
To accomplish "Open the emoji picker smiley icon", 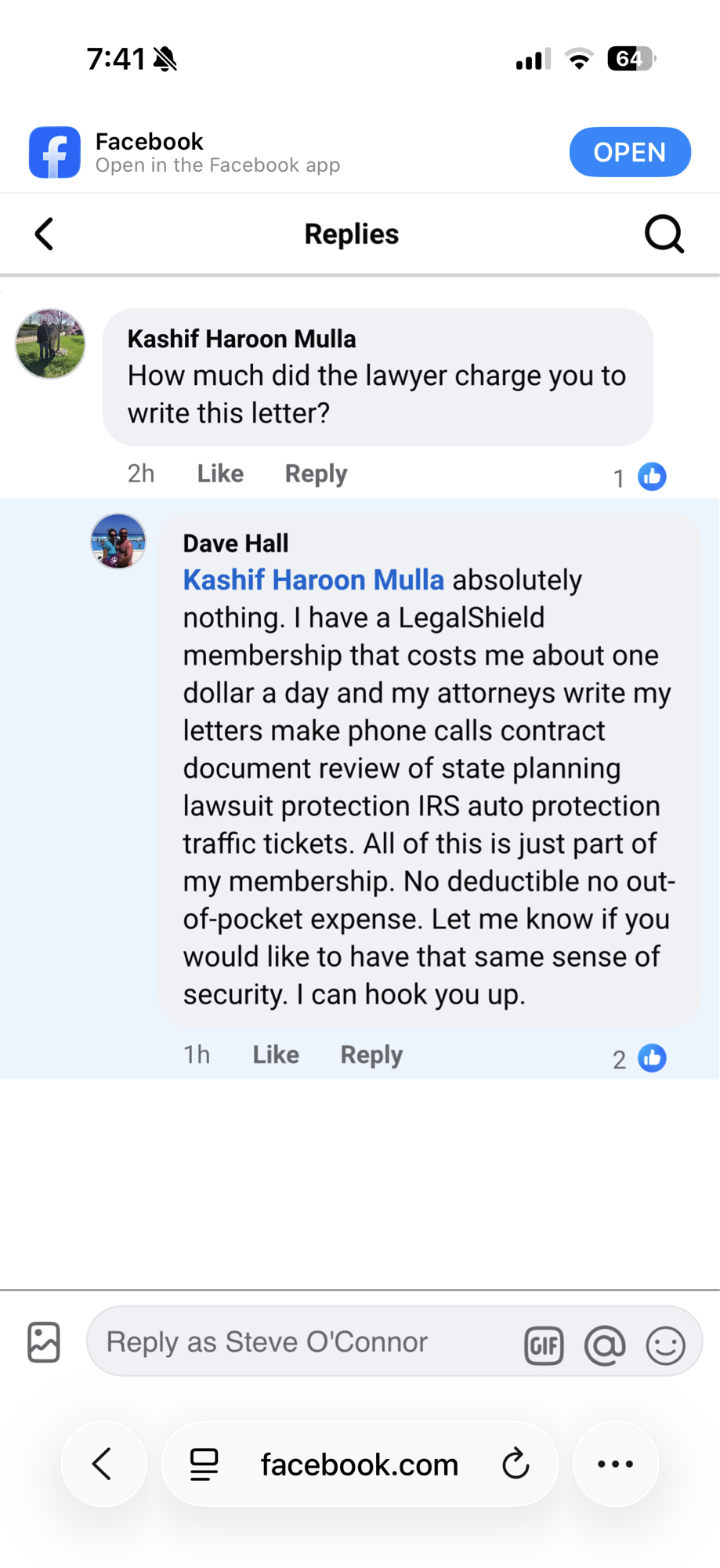I will (x=665, y=1345).
